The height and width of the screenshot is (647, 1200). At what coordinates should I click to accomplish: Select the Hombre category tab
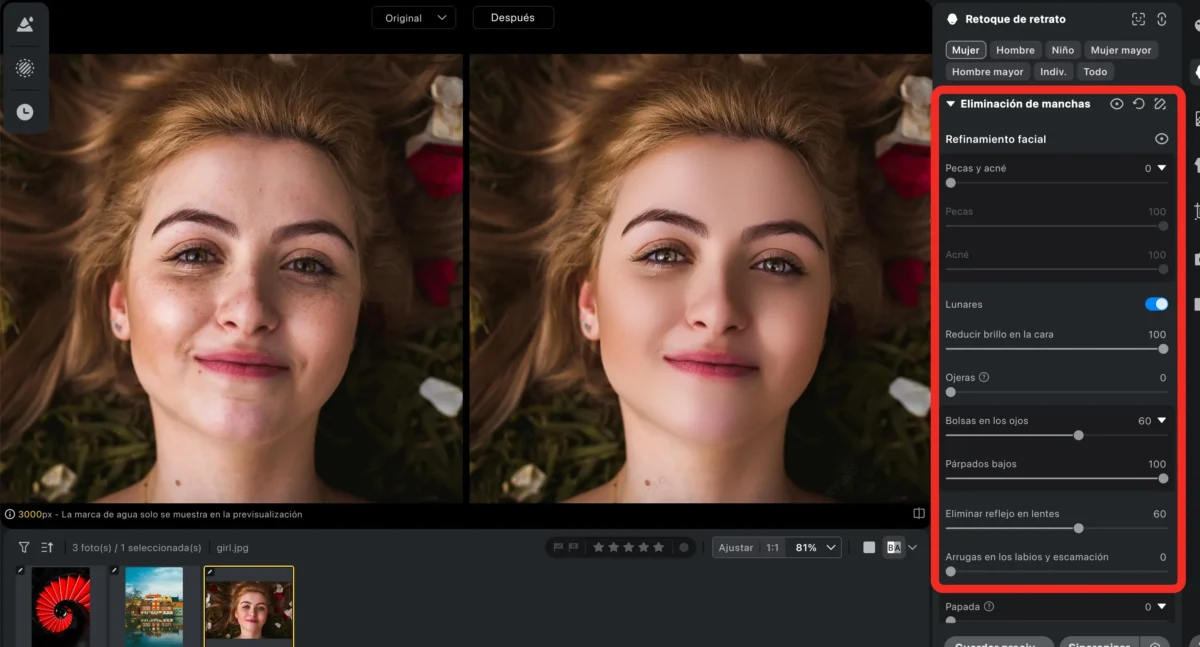1015,50
